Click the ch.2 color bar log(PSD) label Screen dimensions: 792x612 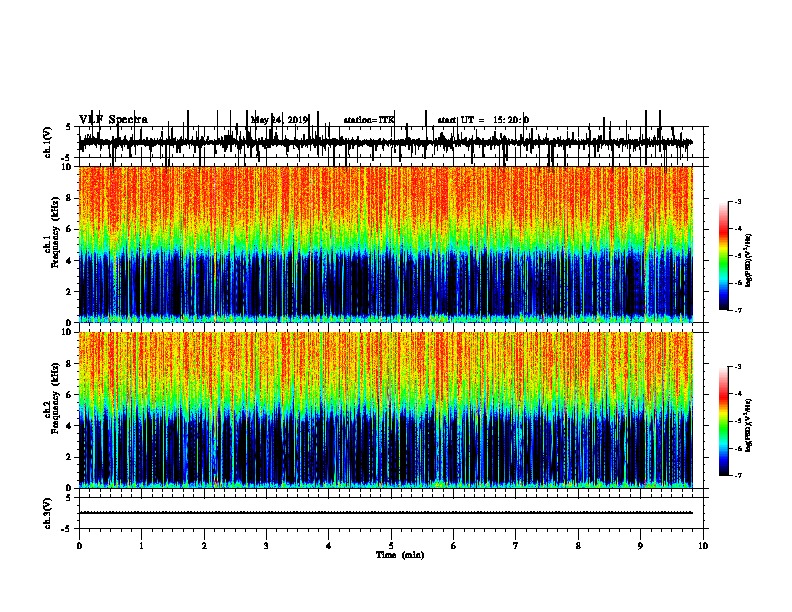tap(749, 425)
